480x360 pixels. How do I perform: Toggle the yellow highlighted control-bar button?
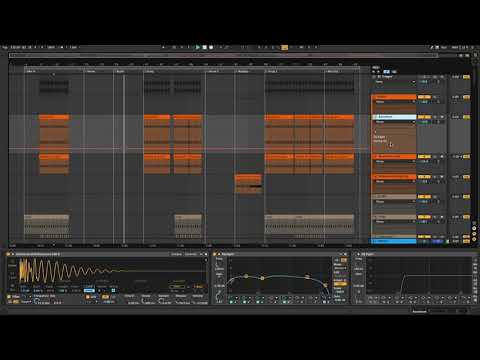[284, 47]
